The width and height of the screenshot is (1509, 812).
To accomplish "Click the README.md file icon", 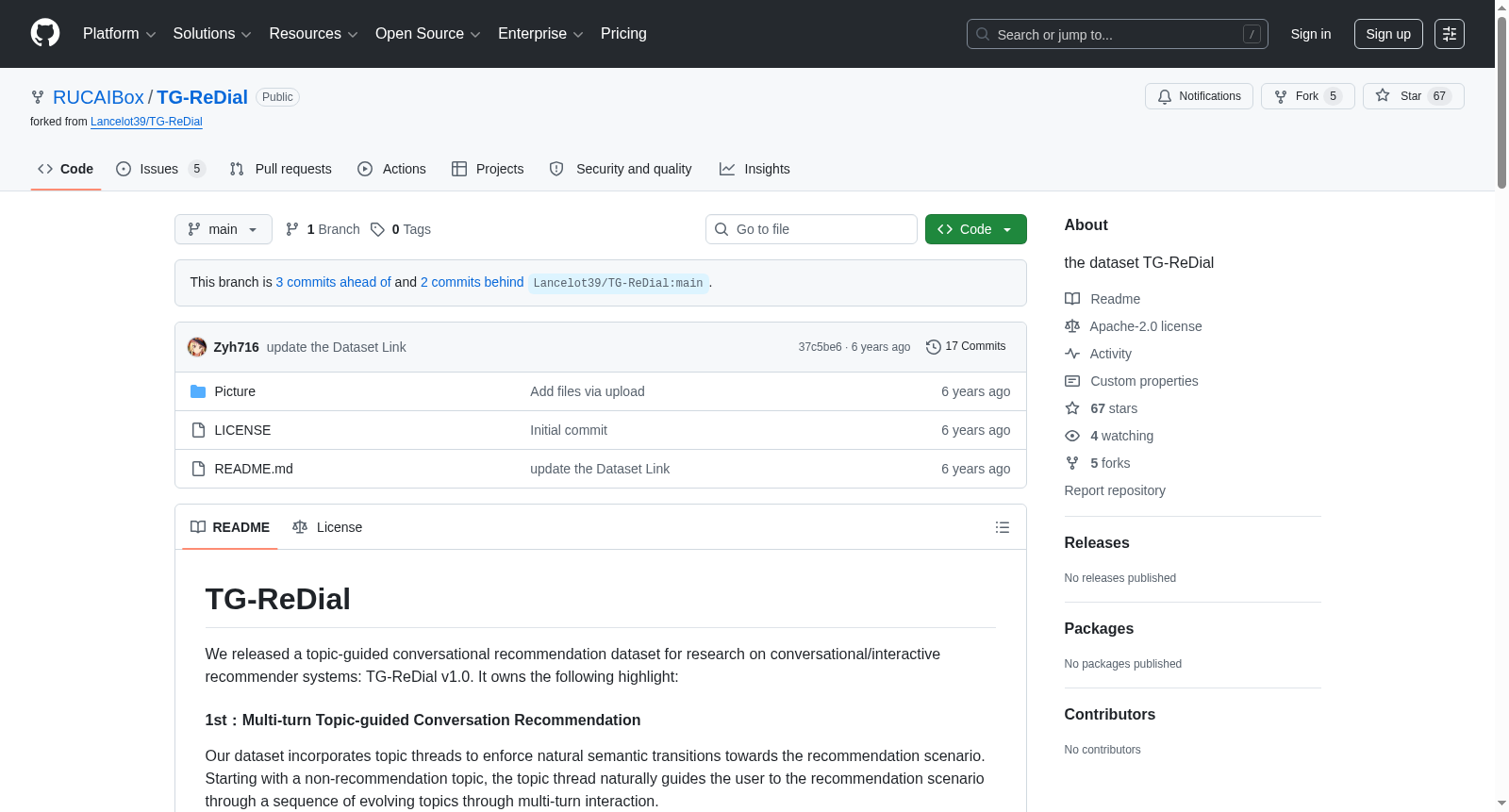I will (x=198, y=469).
